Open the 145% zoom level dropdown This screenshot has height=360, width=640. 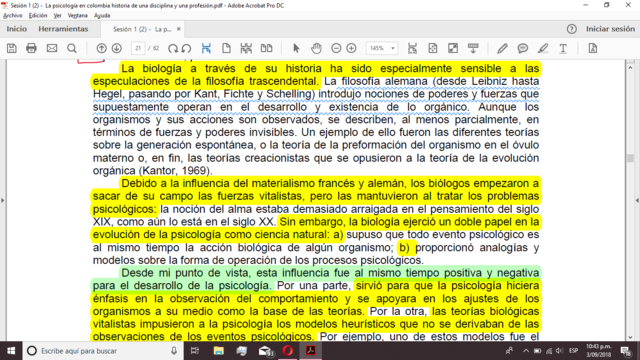382,48
